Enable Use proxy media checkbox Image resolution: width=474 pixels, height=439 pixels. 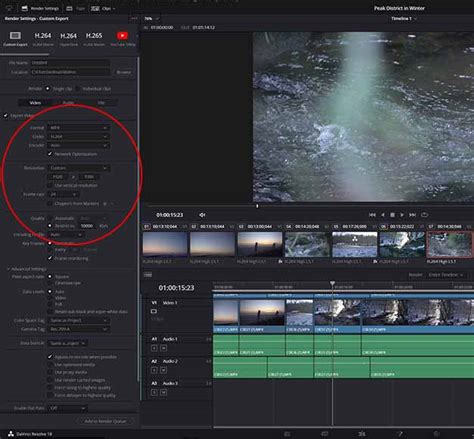[x=50, y=372]
